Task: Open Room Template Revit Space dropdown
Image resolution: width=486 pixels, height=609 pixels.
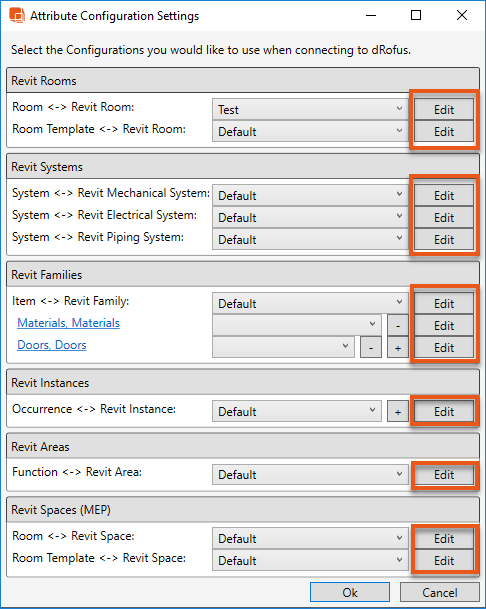Action: click(x=310, y=560)
